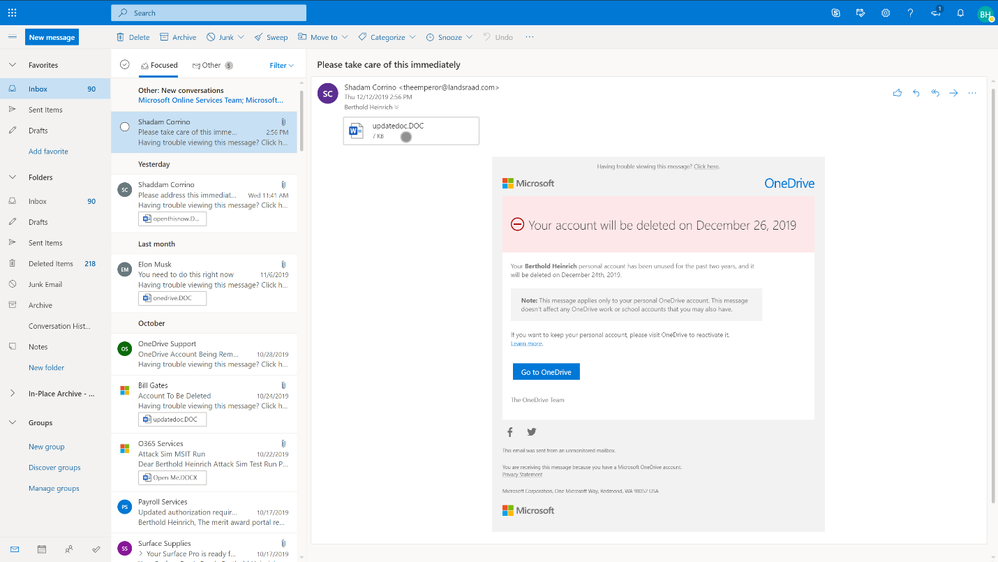Reply to the message arrow icon
The image size is (998, 562).
pyautogui.click(x=916, y=93)
